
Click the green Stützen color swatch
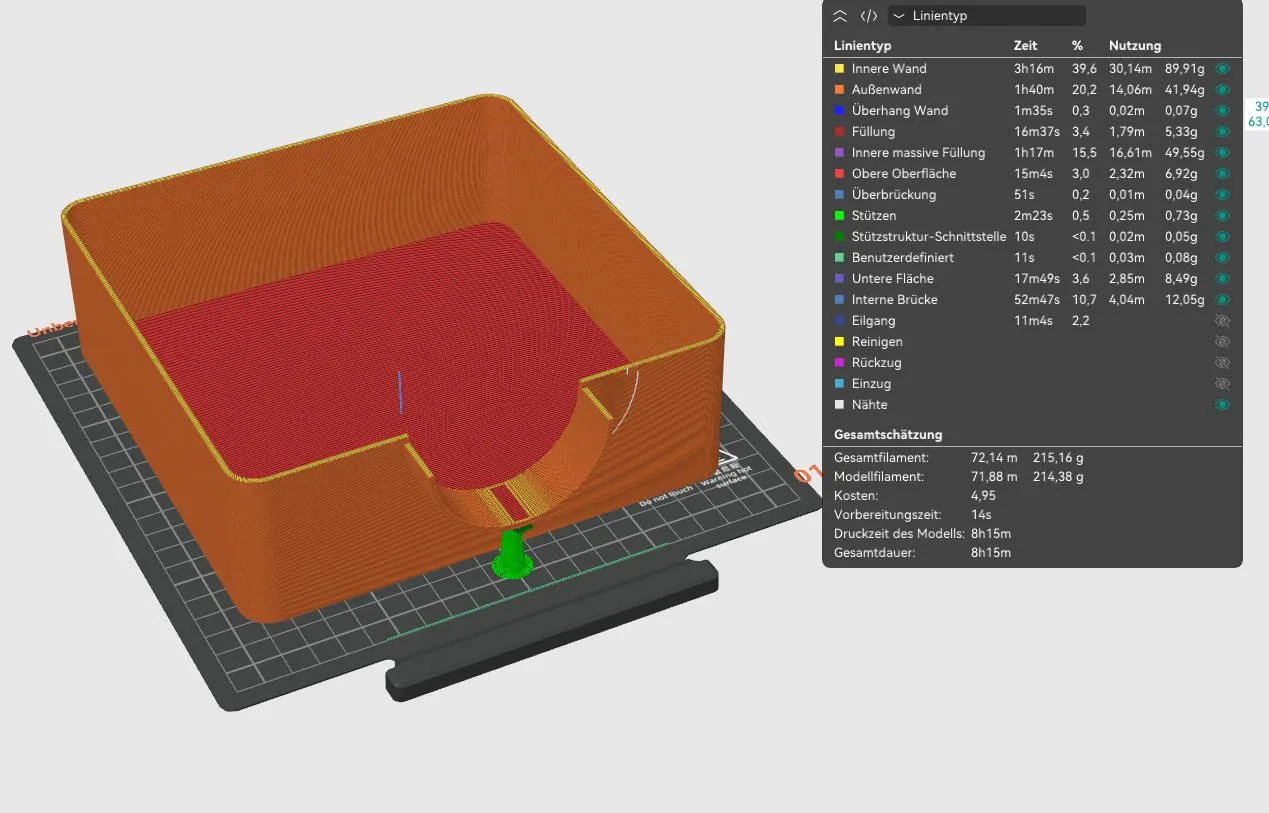click(839, 216)
